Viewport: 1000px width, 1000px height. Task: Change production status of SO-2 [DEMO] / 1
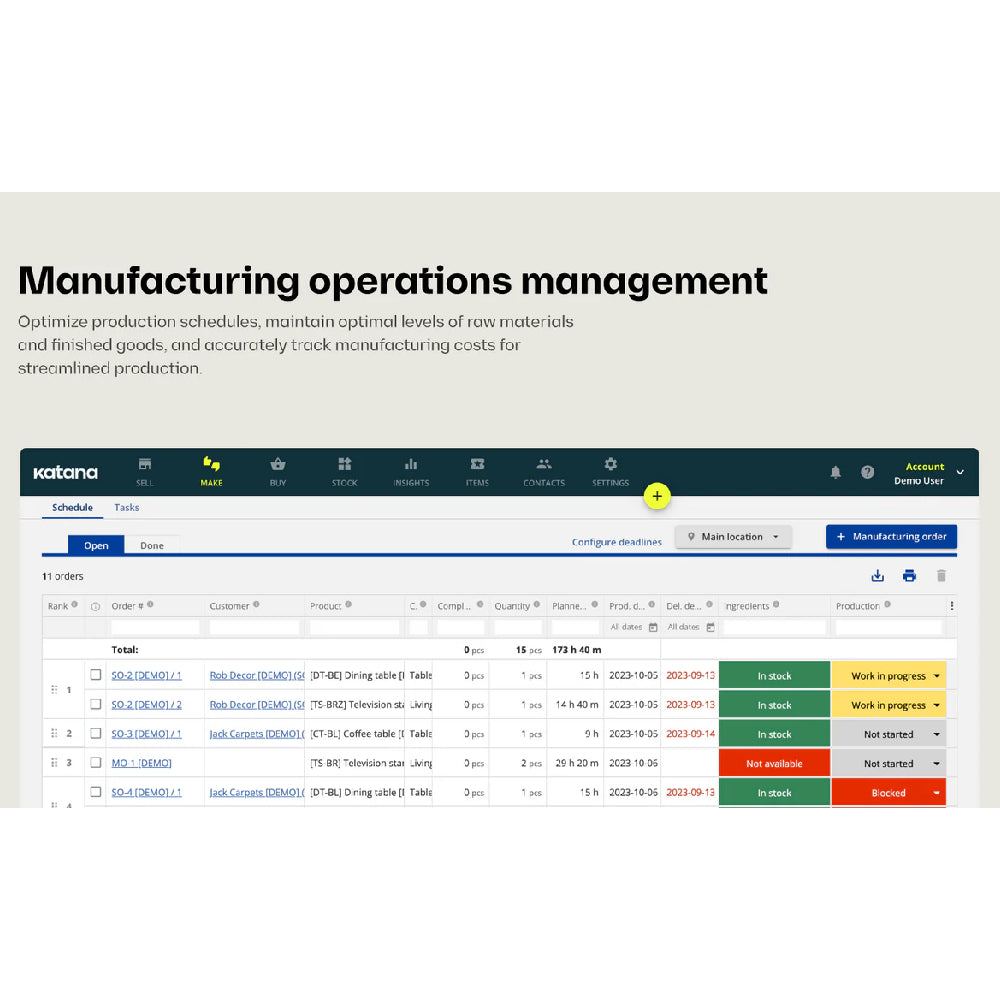coord(888,676)
